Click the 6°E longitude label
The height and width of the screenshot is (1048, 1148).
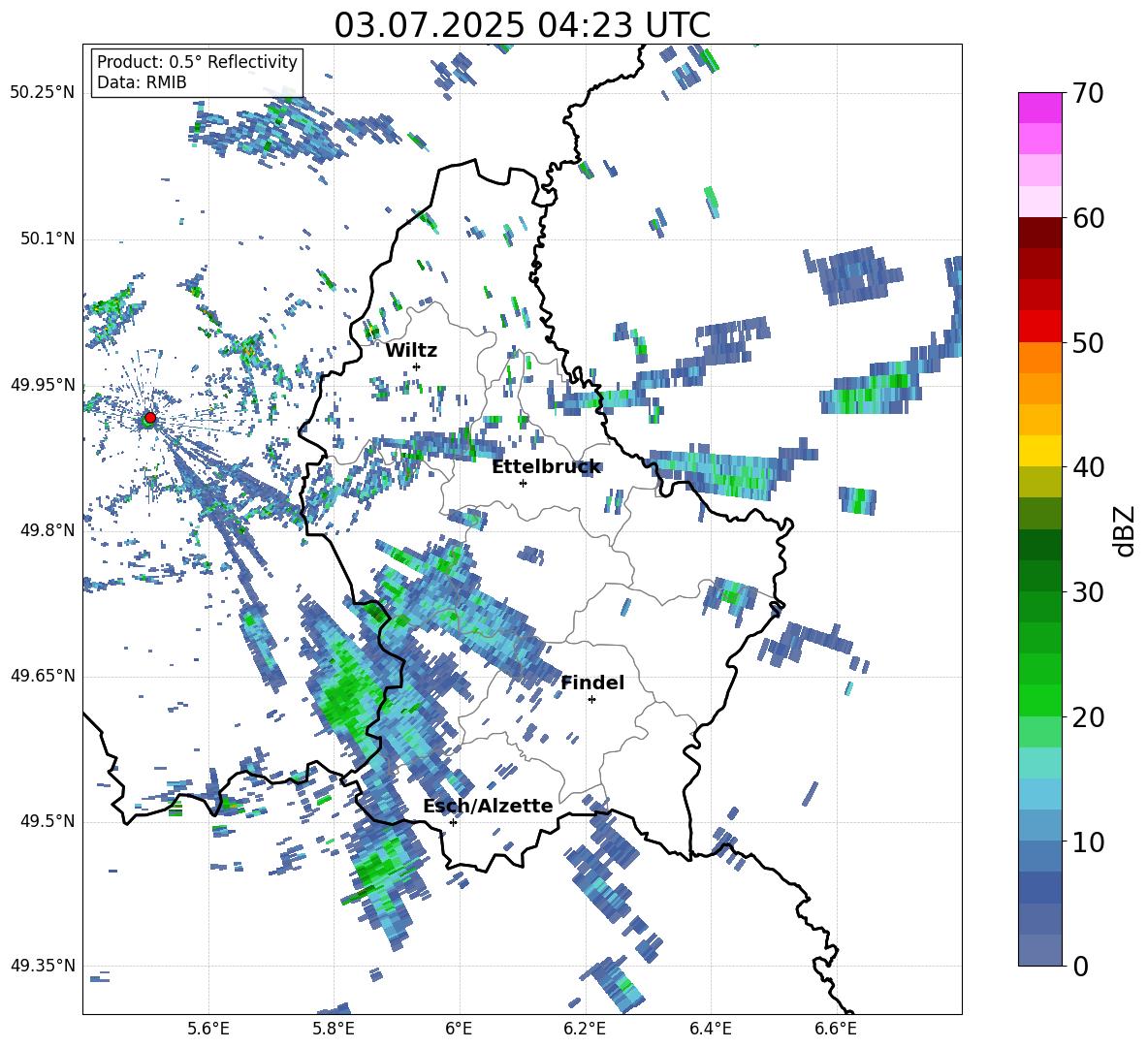click(459, 1030)
